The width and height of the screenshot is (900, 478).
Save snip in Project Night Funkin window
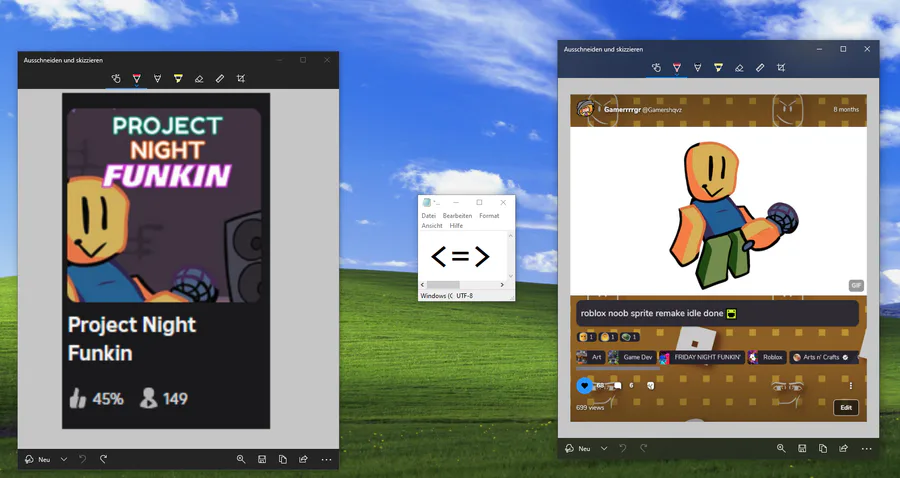pos(262,459)
